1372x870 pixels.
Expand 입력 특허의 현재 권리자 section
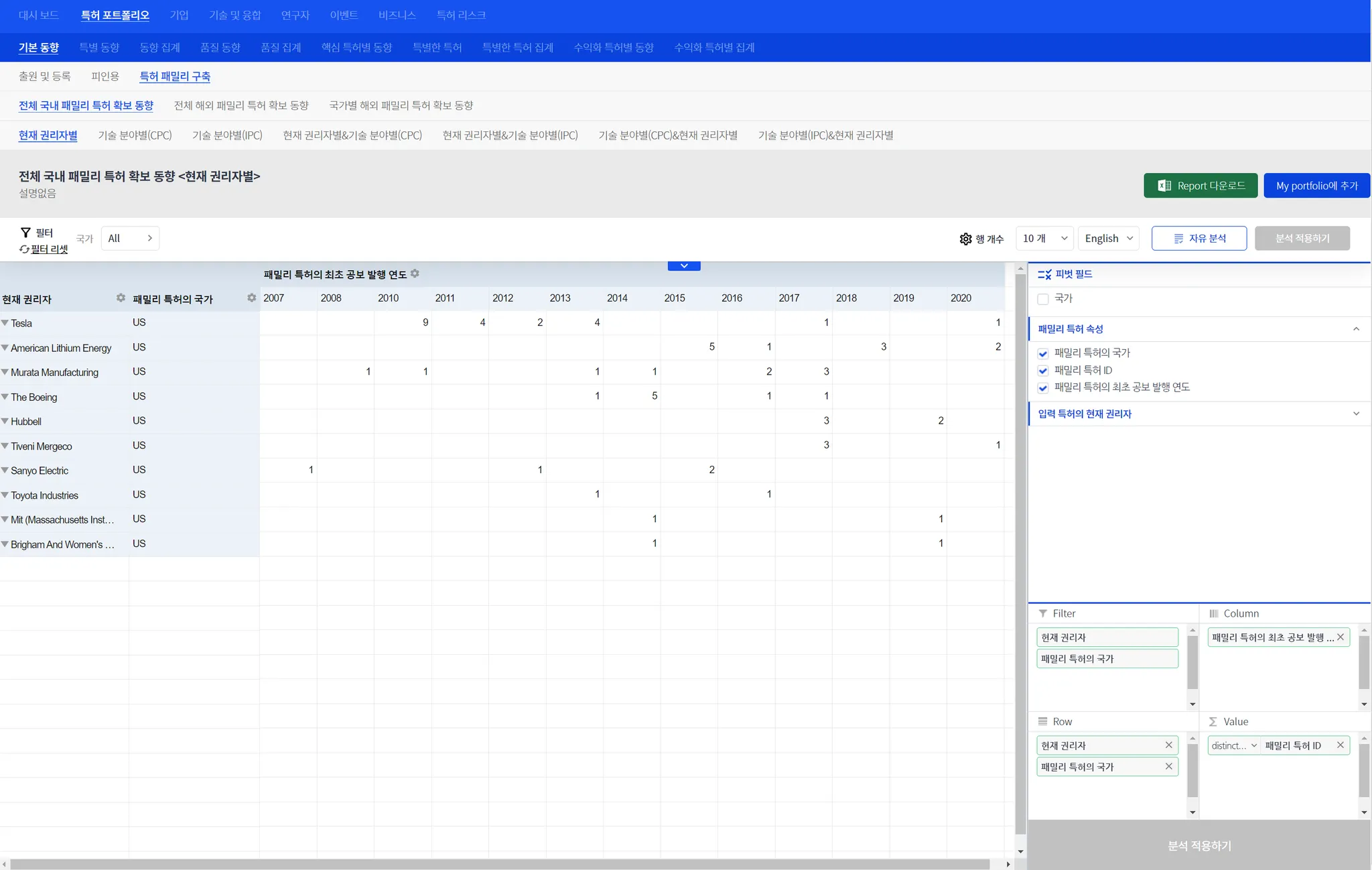coord(1356,414)
